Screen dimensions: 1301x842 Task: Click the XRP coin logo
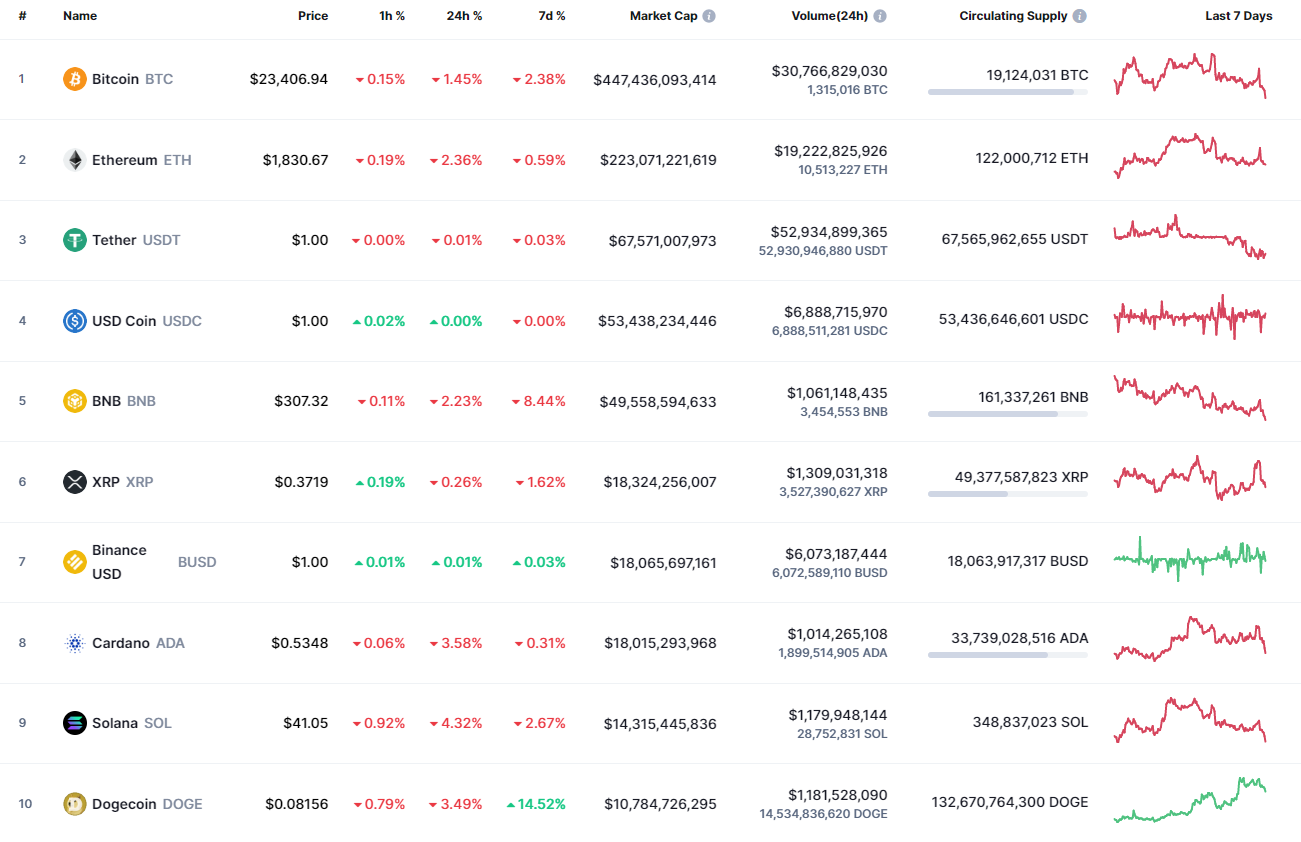(x=75, y=482)
